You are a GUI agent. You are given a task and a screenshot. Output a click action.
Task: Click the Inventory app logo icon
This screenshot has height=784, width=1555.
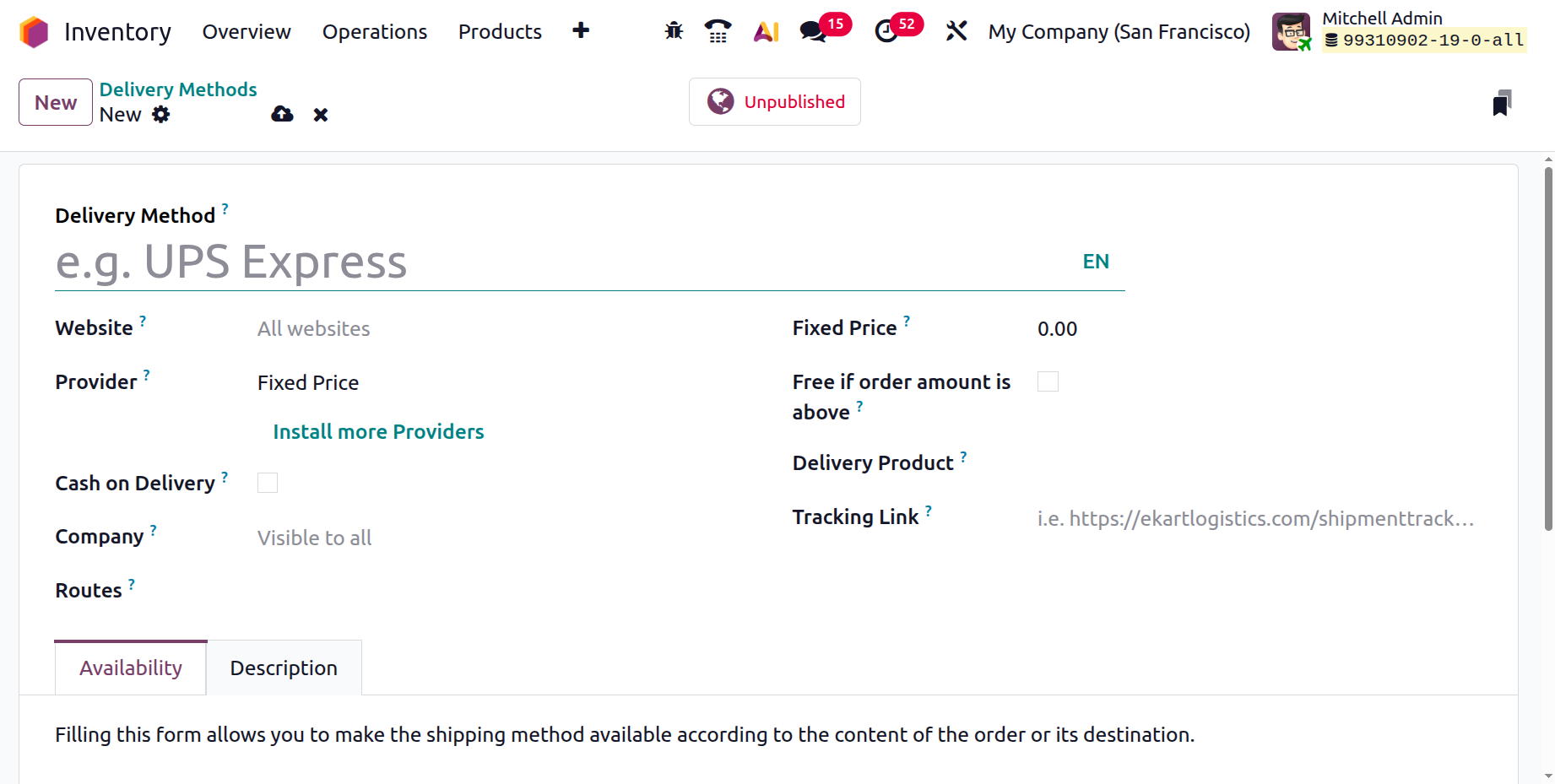(34, 32)
